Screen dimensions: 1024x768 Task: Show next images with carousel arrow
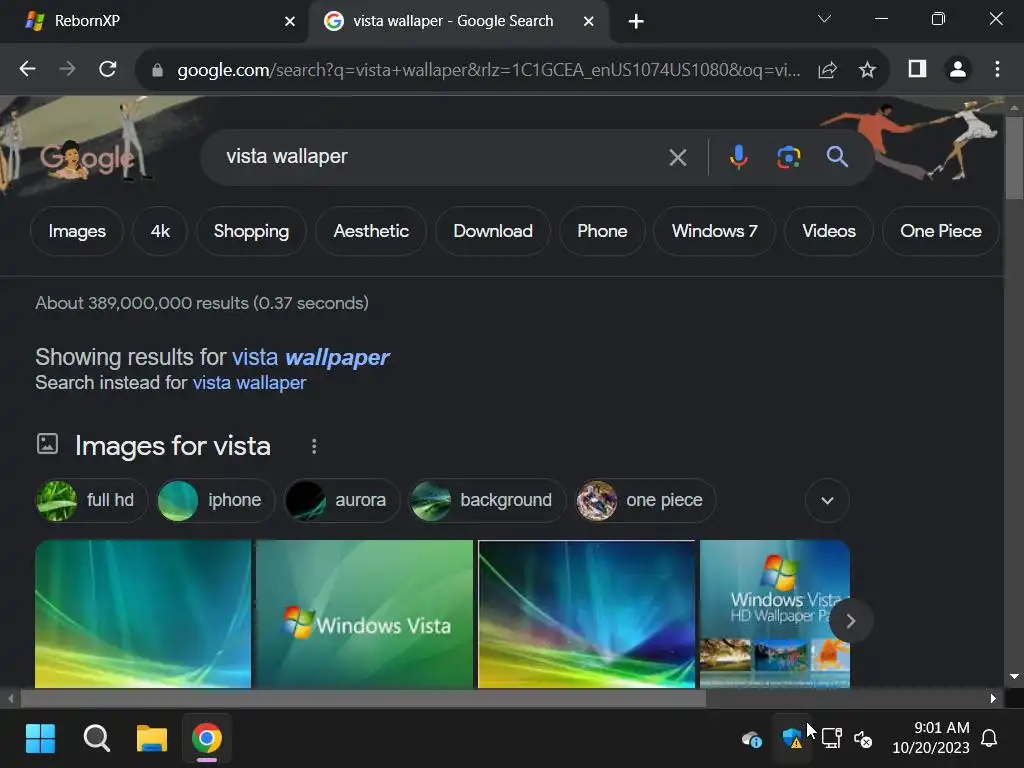(x=850, y=621)
